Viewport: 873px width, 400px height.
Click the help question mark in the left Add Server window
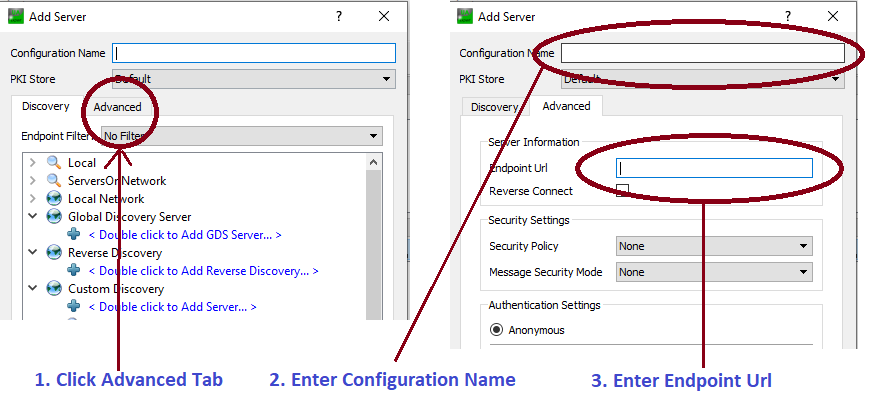tap(339, 17)
